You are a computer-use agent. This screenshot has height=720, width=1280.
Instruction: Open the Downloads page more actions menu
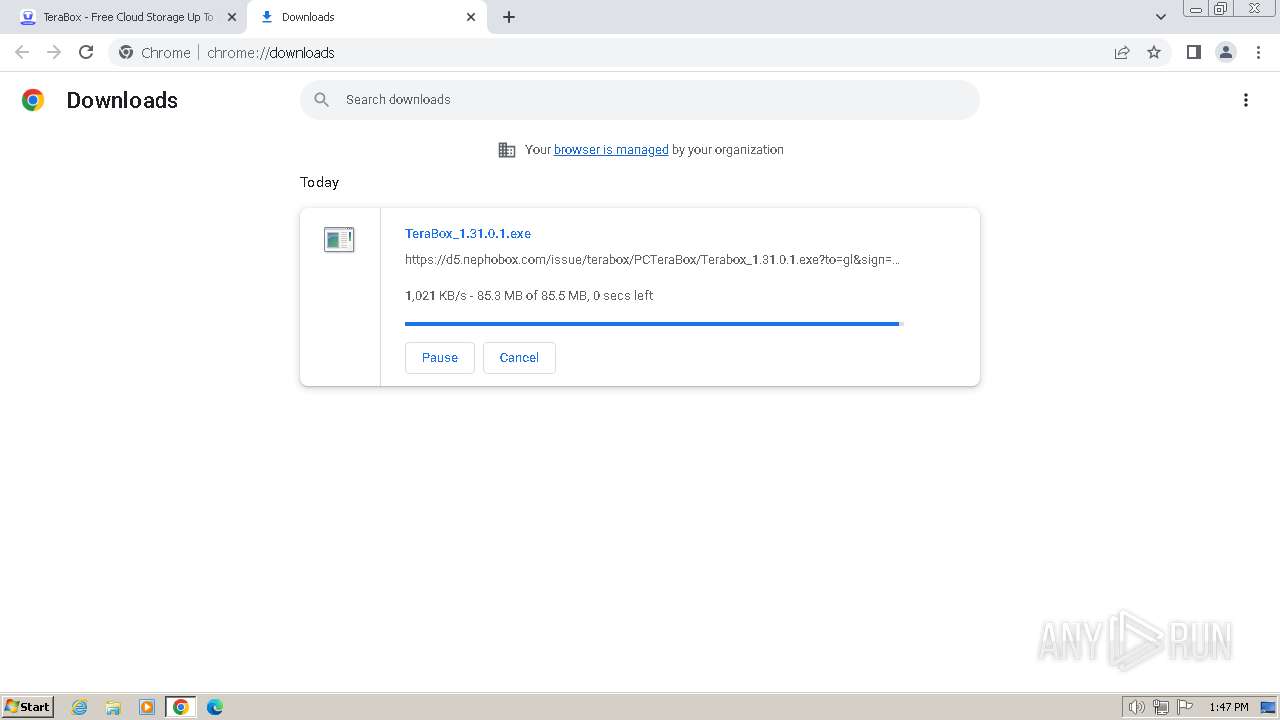tap(1246, 100)
